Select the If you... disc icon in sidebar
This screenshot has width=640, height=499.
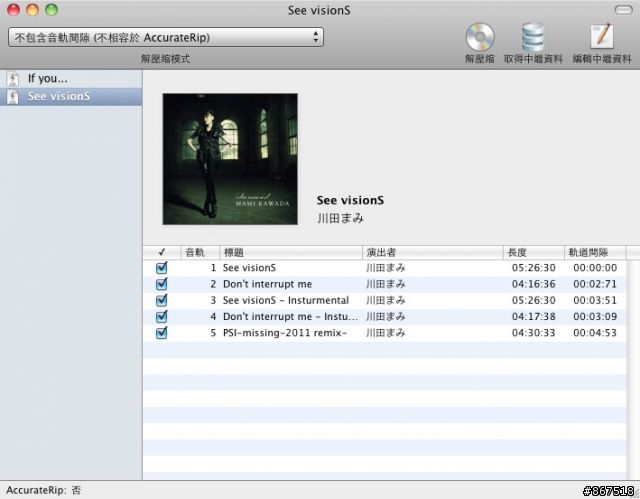point(13,79)
